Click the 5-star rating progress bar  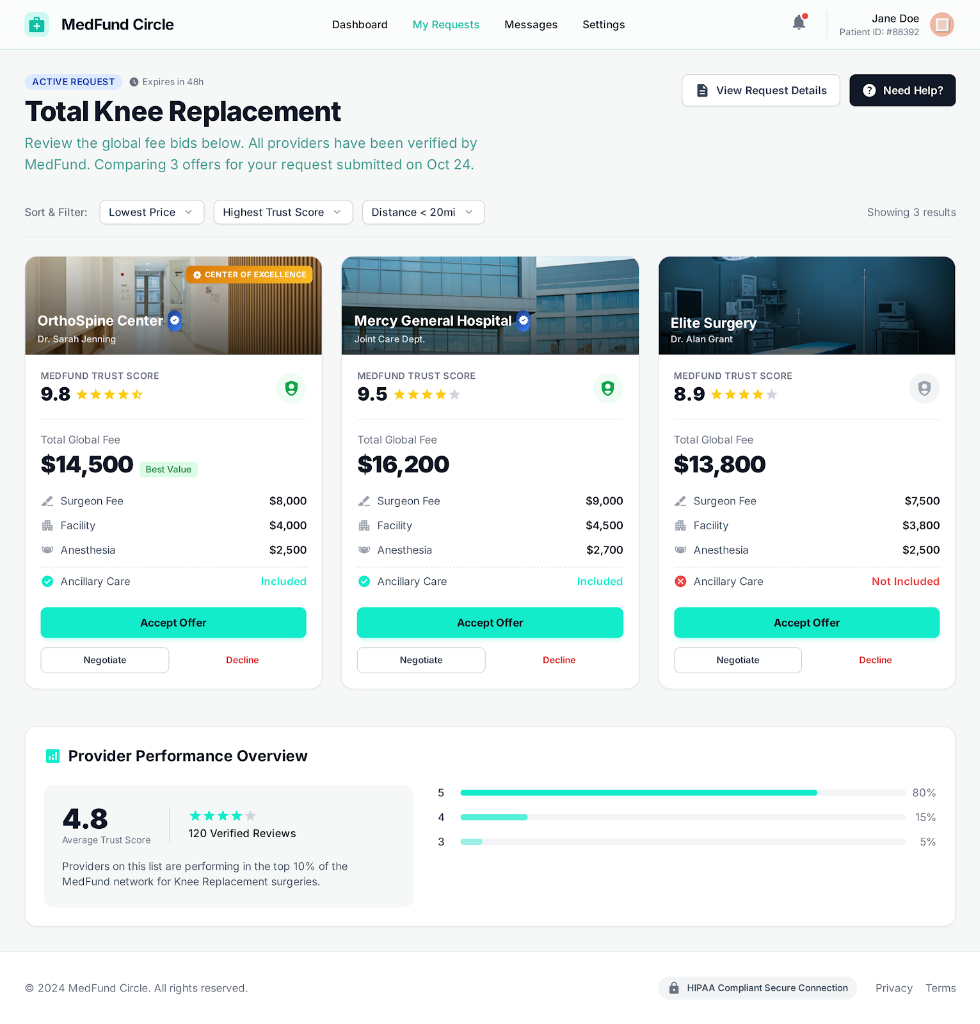(x=683, y=793)
